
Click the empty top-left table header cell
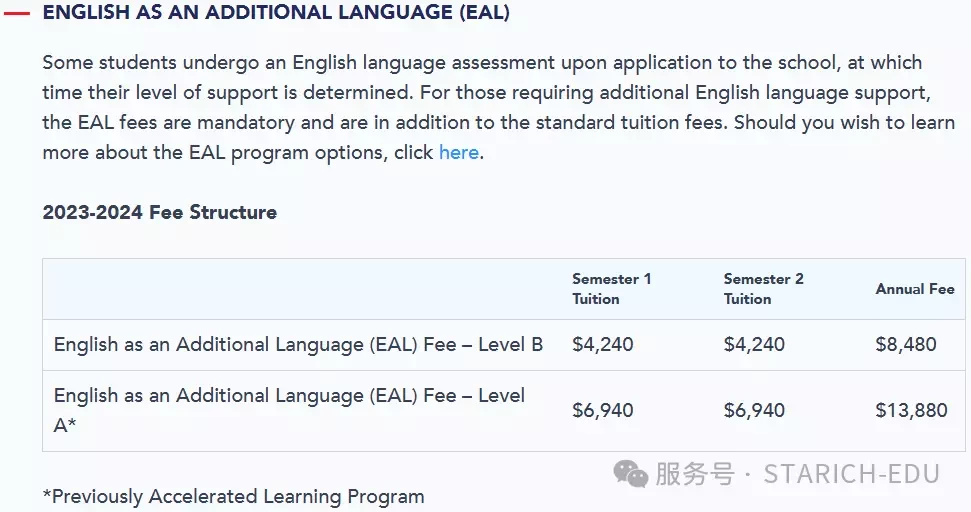click(x=302, y=289)
